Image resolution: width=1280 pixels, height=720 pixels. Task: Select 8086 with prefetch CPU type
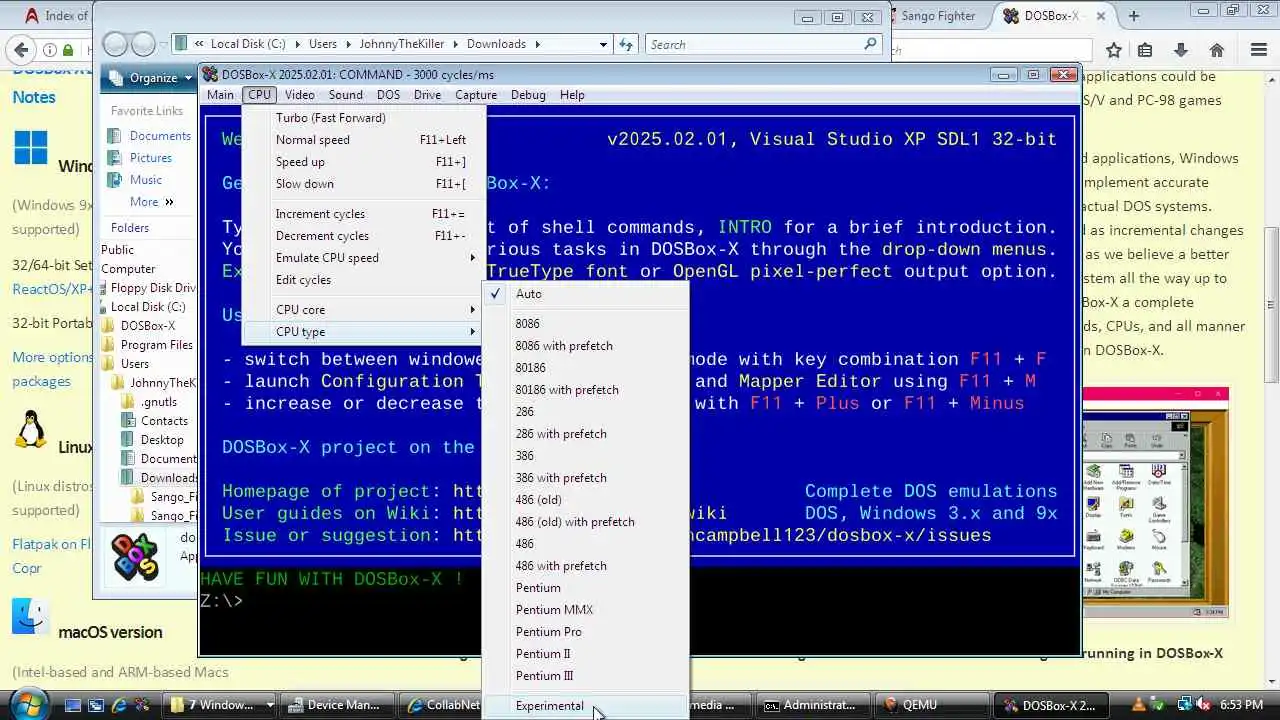coord(586,346)
